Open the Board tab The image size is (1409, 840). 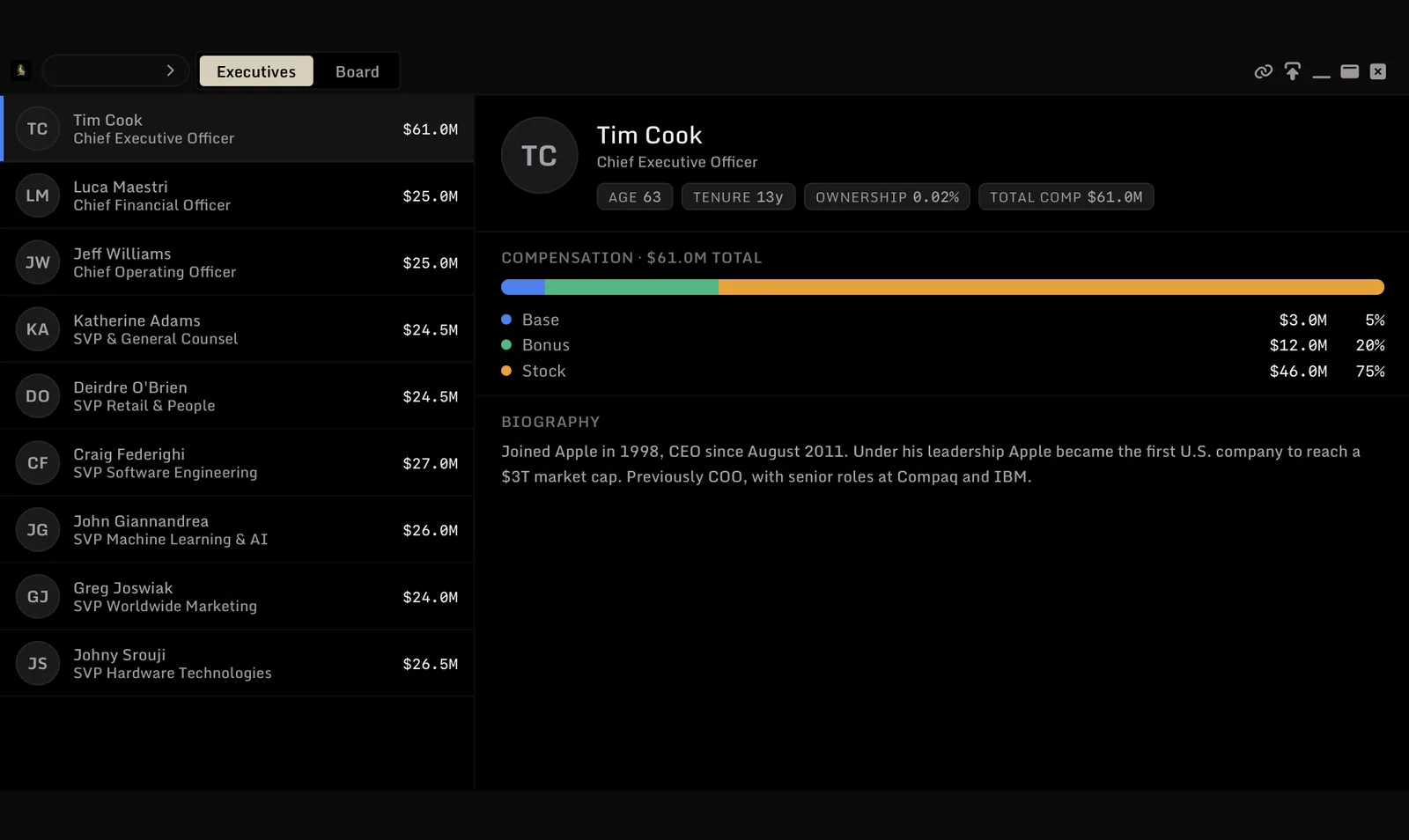pos(357,71)
